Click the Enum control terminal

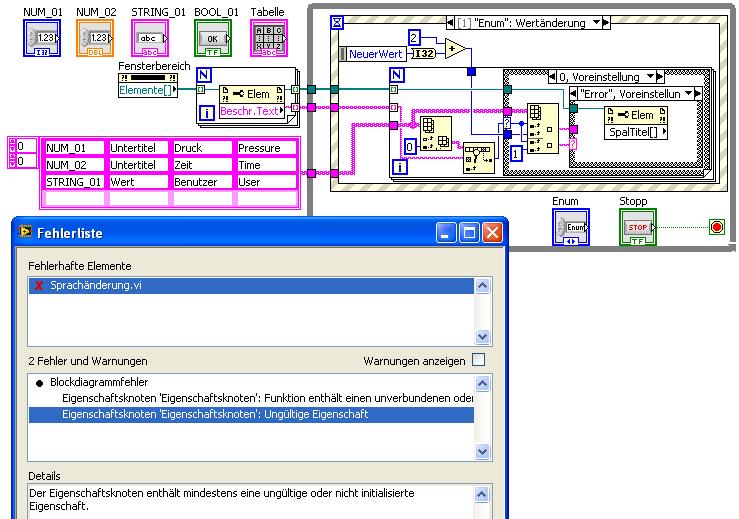click(571, 227)
